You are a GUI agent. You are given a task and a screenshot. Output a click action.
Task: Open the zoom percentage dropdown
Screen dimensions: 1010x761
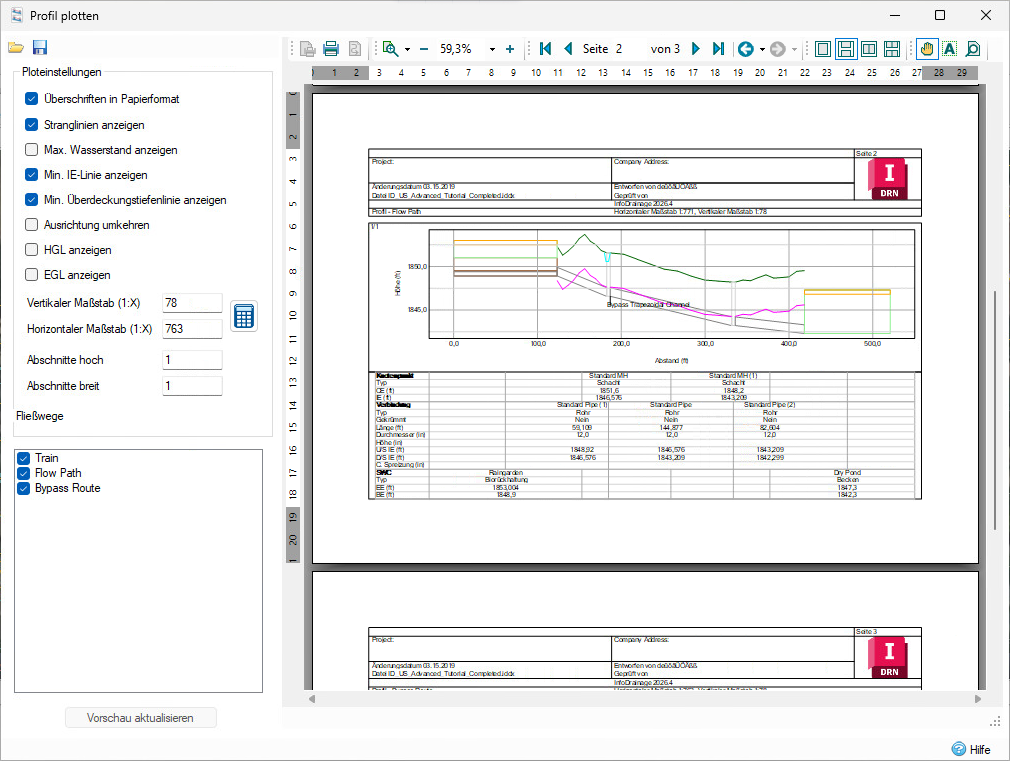click(x=492, y=49)
